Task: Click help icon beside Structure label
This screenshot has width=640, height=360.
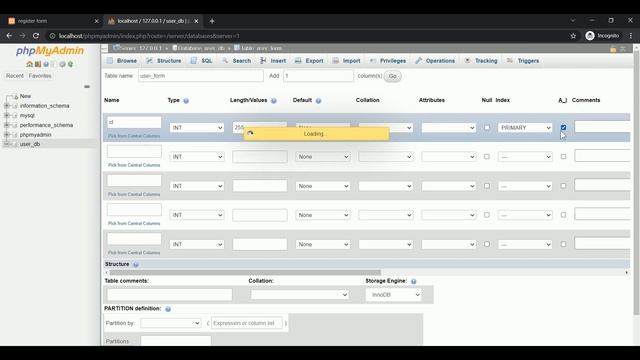Action: coord(136,264)
